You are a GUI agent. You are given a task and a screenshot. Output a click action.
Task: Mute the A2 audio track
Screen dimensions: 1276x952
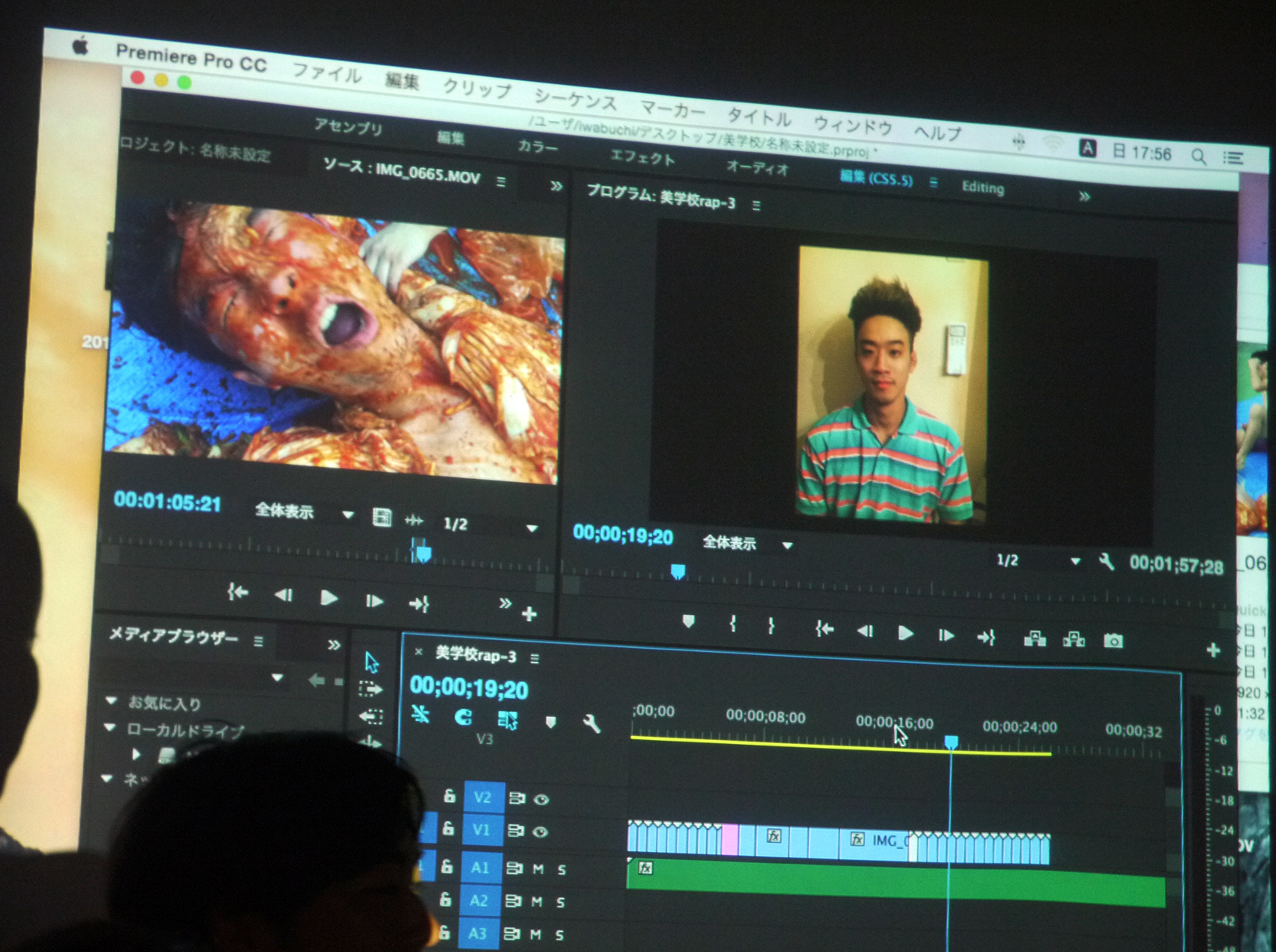(537, 901)
